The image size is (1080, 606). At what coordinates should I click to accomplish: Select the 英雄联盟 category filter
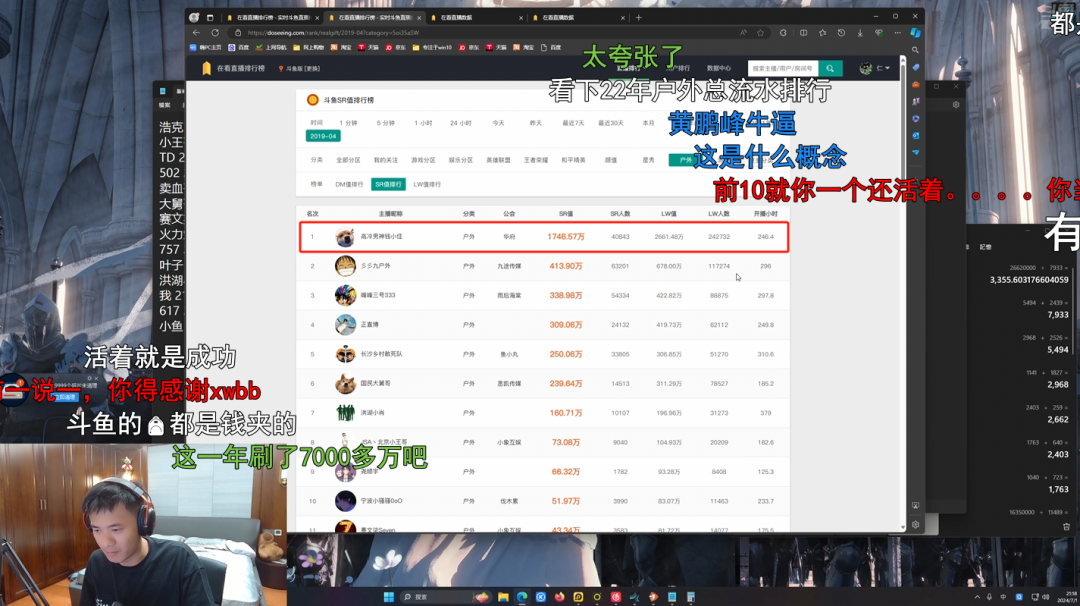click(498, 160)
